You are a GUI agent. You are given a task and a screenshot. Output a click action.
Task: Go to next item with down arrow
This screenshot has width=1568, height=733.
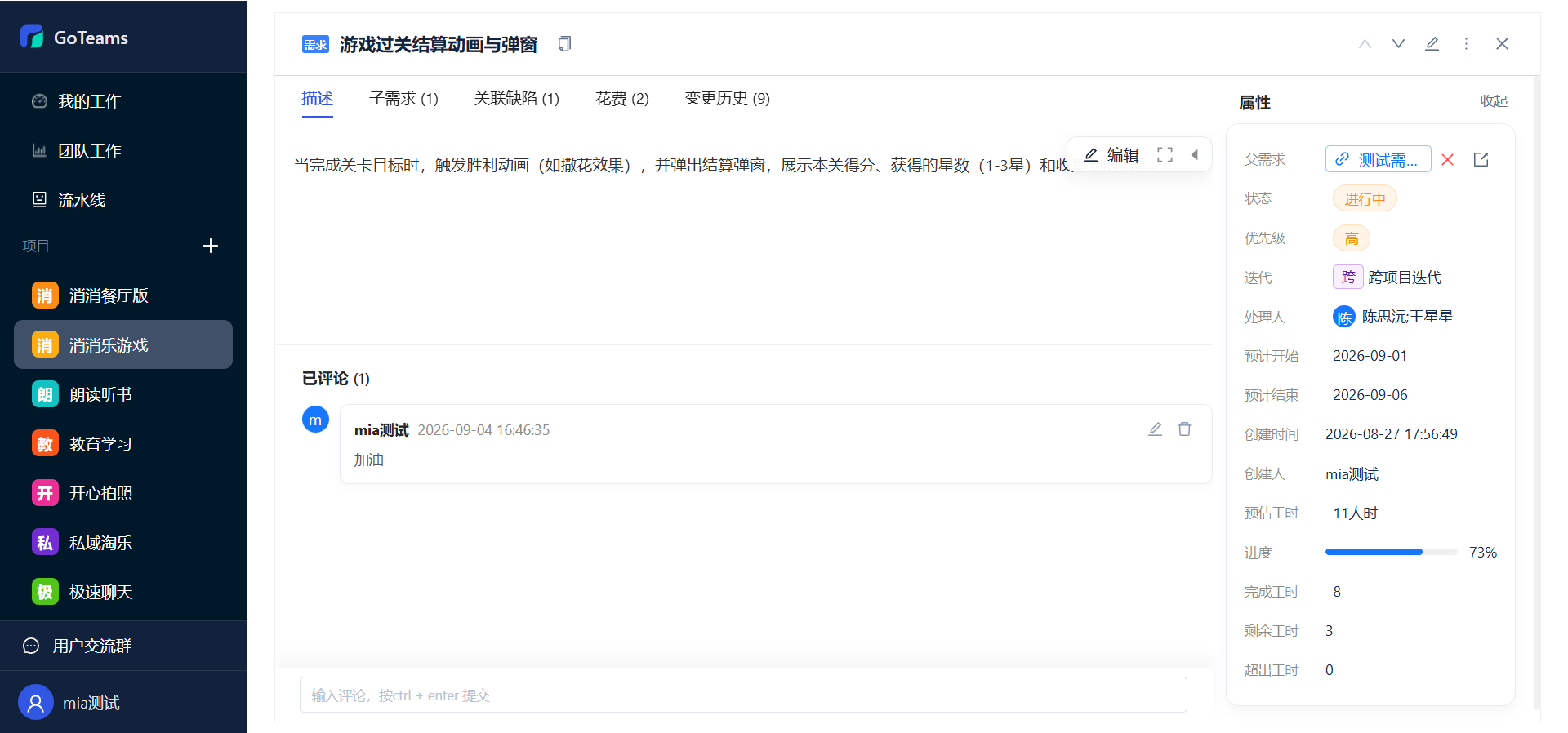click(x=1398, y=44)
